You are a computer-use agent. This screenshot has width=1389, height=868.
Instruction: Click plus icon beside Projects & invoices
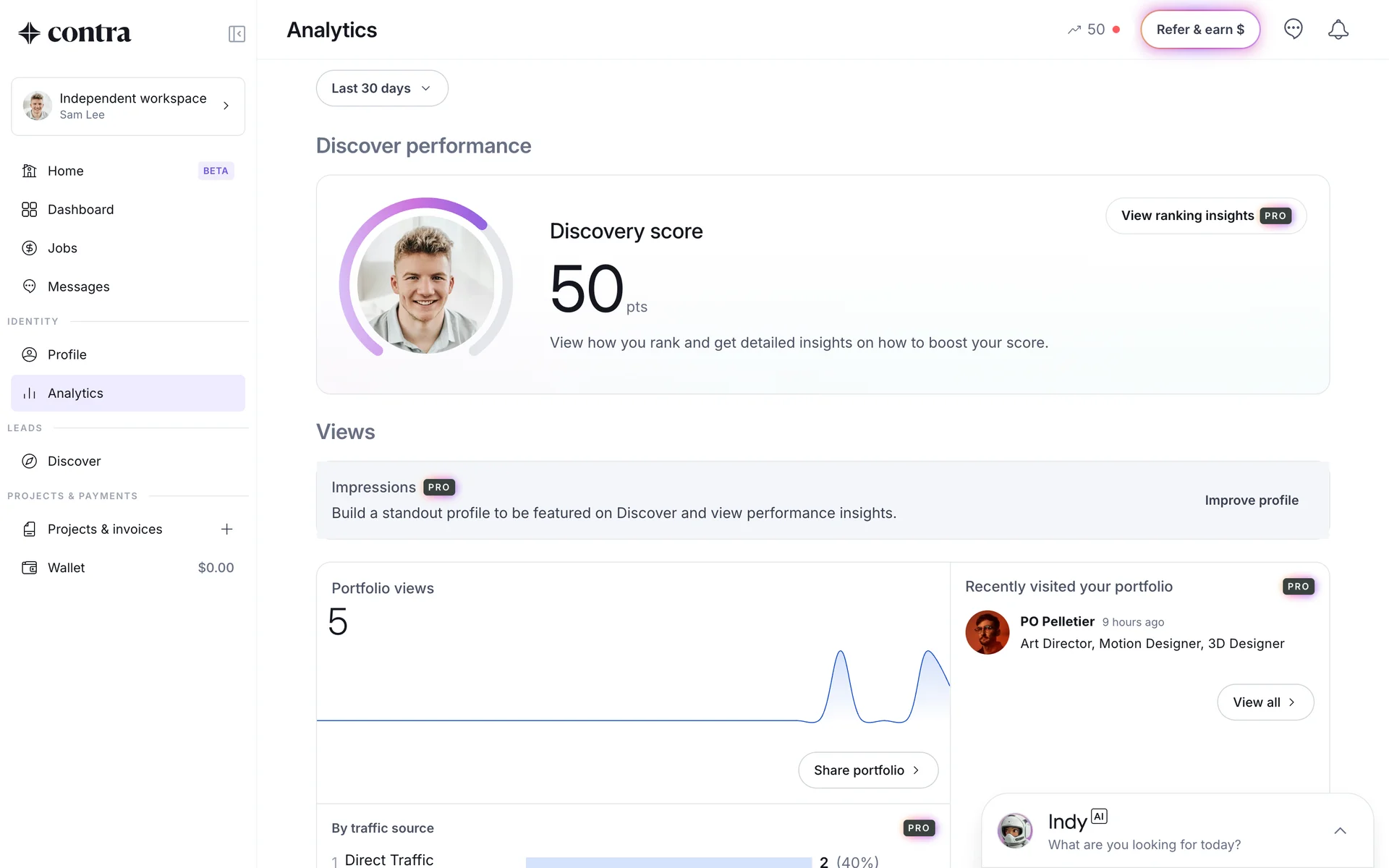[226, 529]
